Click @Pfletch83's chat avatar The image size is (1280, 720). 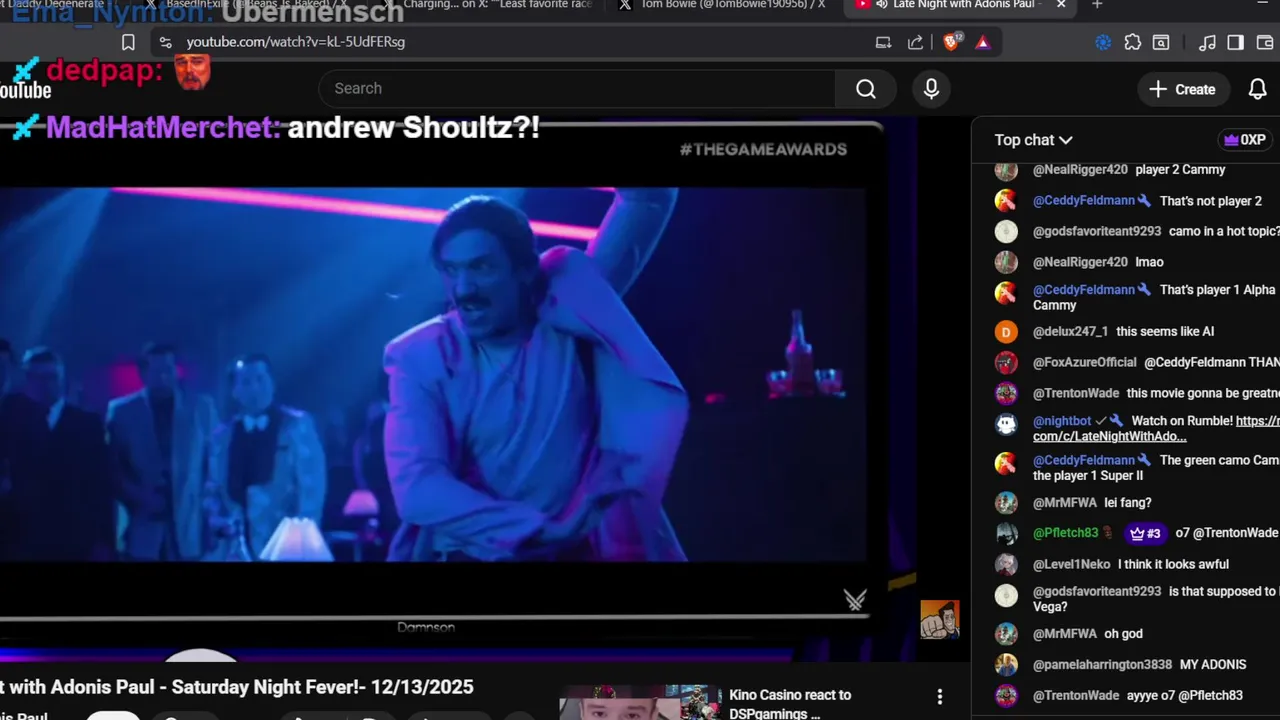pos(1006,534)
